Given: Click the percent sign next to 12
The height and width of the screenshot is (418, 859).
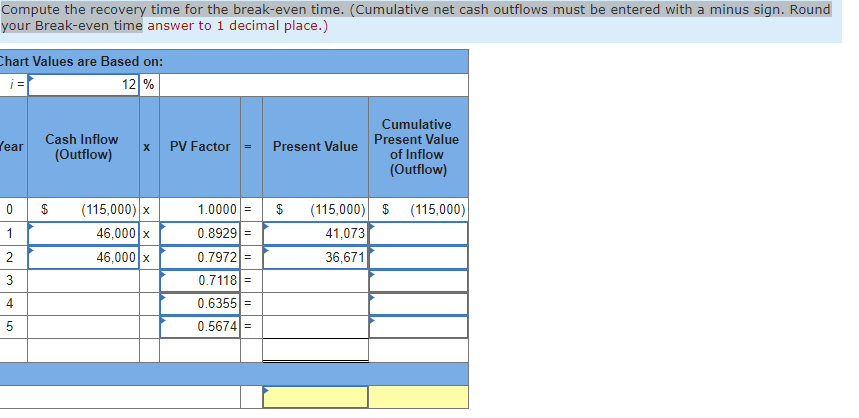Looking at the screenshot, I should click(x=149, y=85).
